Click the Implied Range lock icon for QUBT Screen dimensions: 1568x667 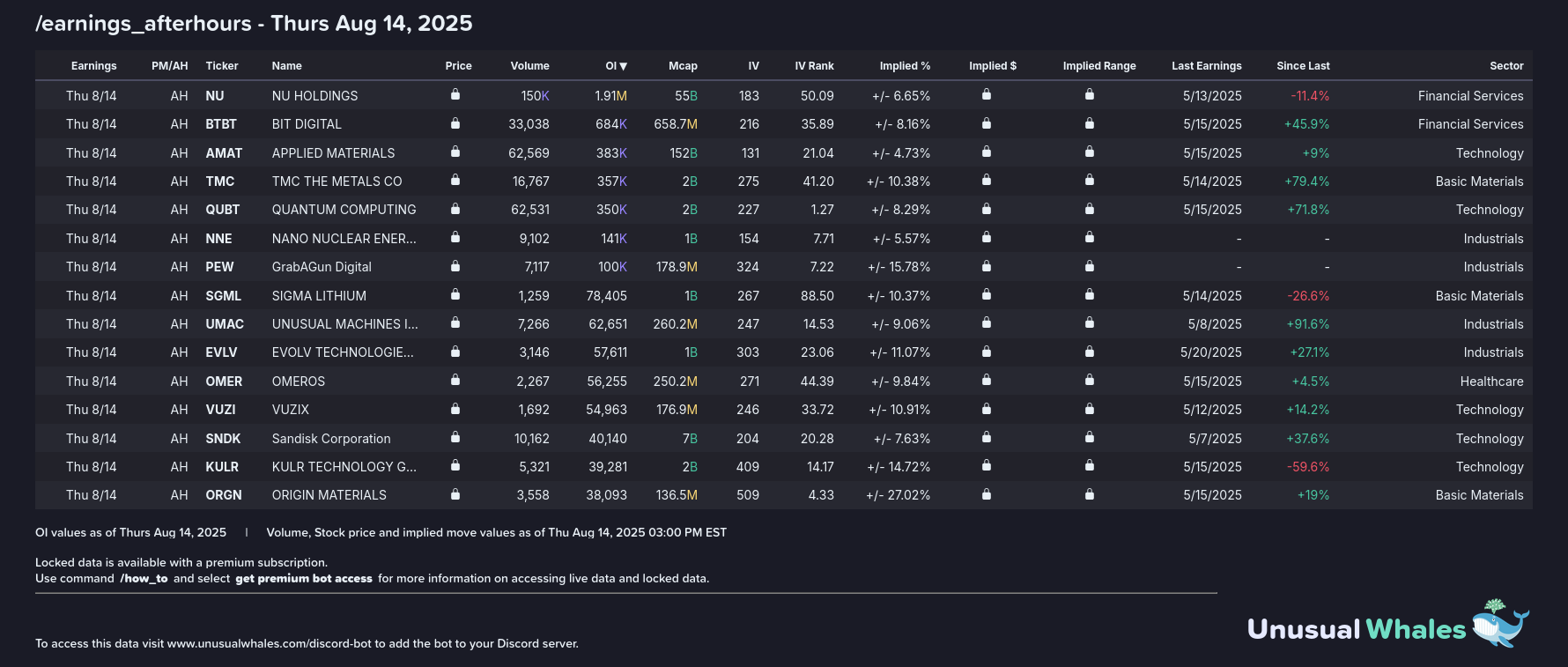[x=1090, y=209]
